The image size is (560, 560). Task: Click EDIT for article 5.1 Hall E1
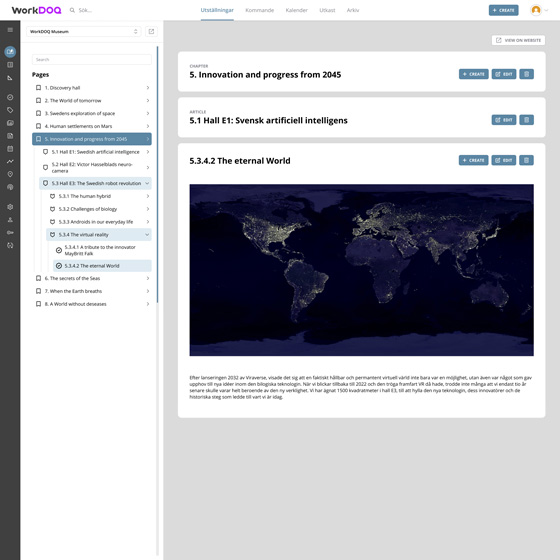[504, 120]
